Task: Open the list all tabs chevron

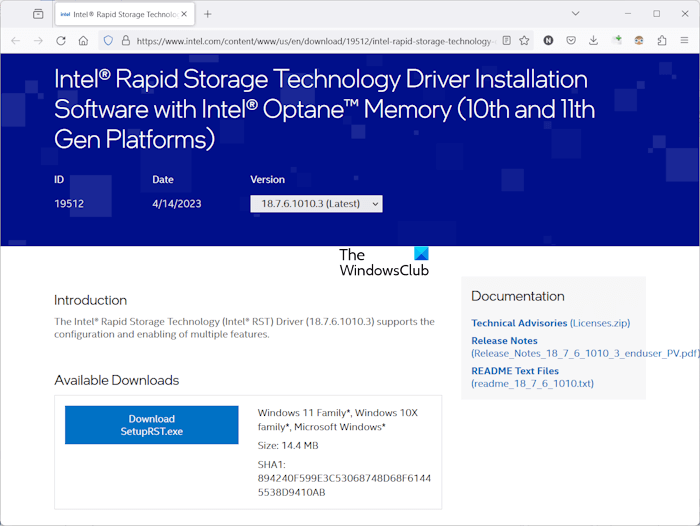Action: [575, 14]
